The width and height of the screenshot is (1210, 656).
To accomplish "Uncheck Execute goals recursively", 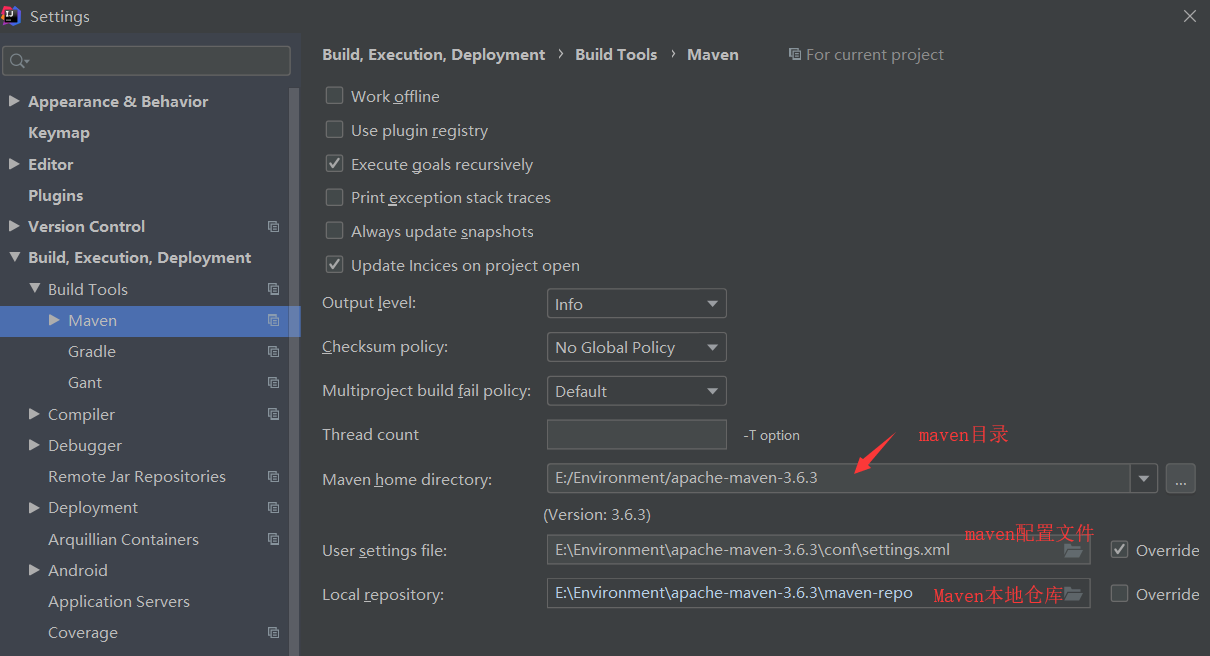I will tap(335, 164).
